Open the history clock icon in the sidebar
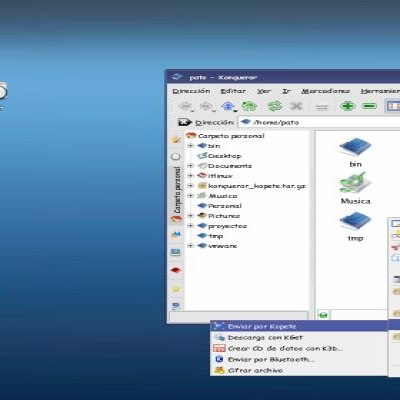Image resolution: width=400 pixels, height=400 pixels. tap(176, 157)
